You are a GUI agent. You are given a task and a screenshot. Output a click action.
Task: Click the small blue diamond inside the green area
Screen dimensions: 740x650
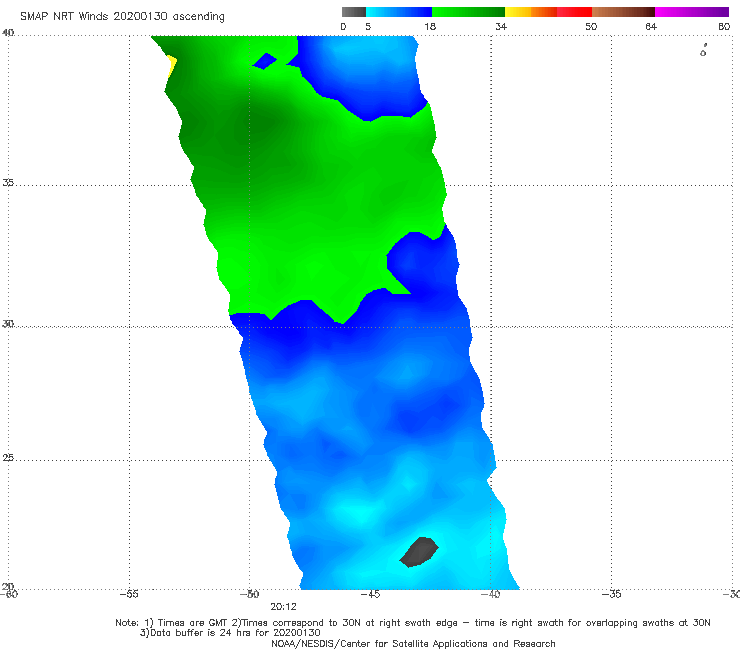[x=265, y=61]
